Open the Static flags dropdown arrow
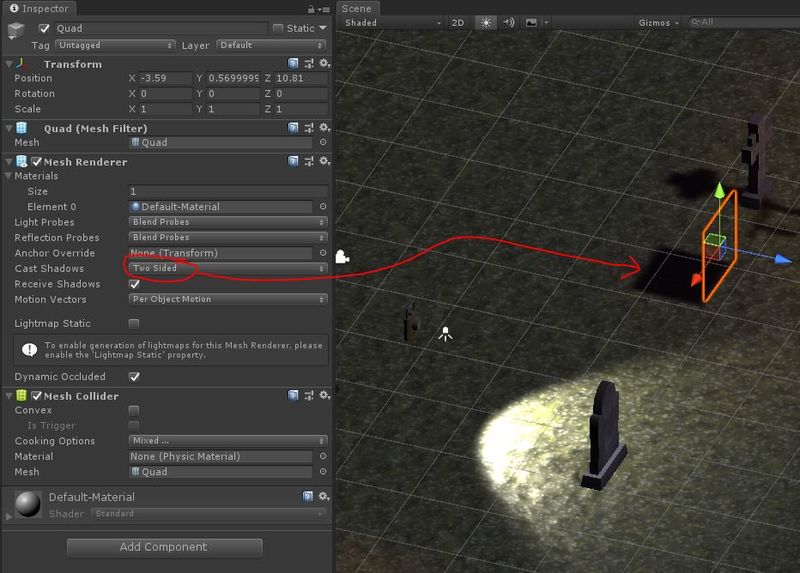The height and width of the screenshot is (573, 800). coord(322,28)
